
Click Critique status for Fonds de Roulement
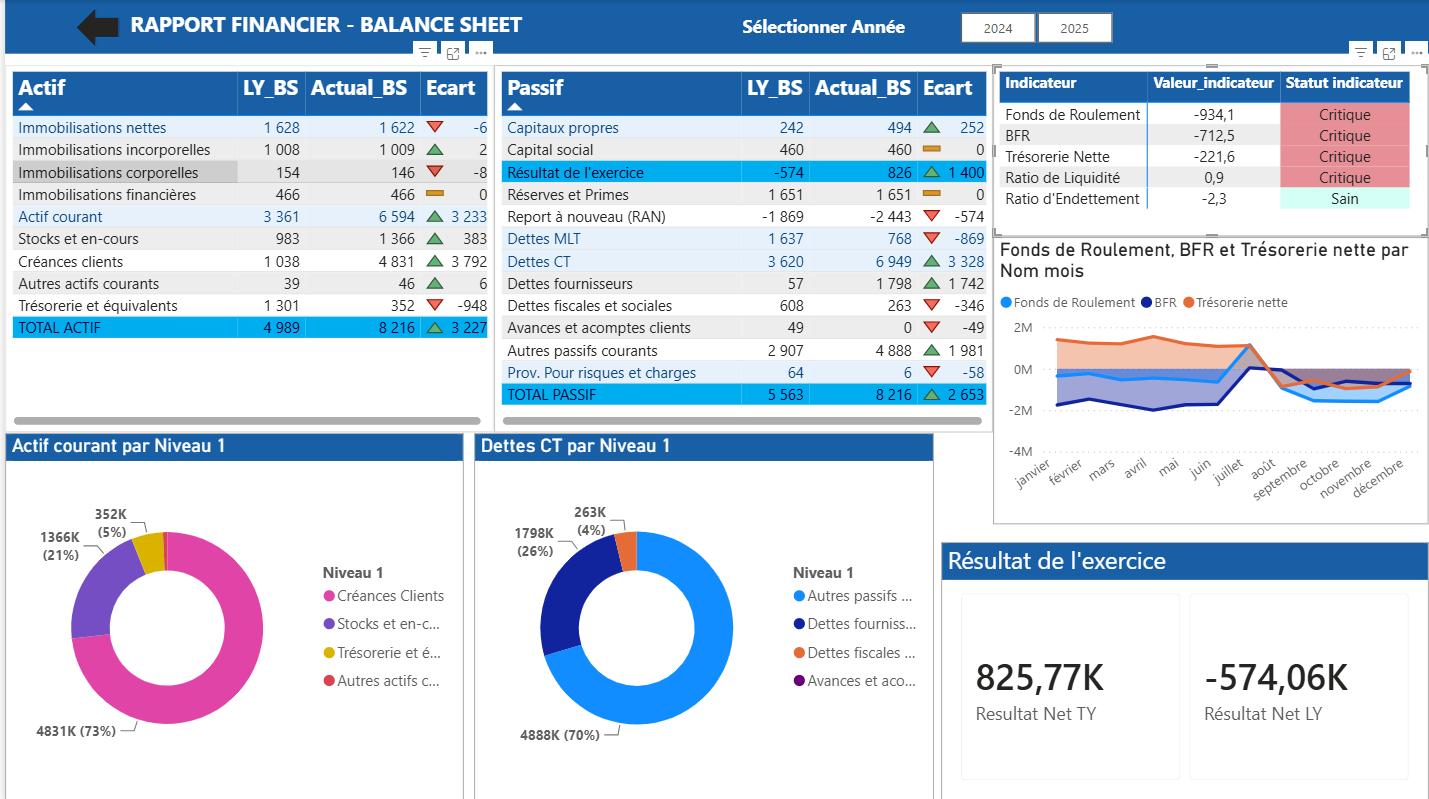click(x=1345, y=115)
